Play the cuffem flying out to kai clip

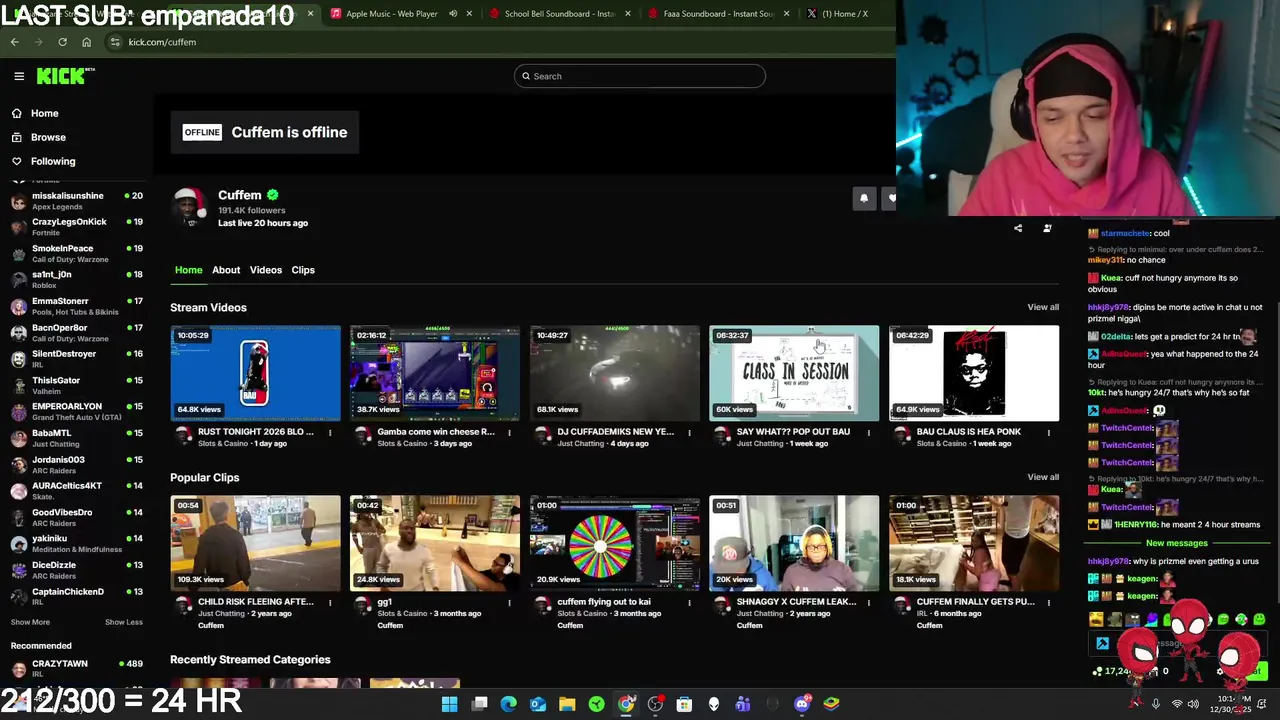[615, 543]
